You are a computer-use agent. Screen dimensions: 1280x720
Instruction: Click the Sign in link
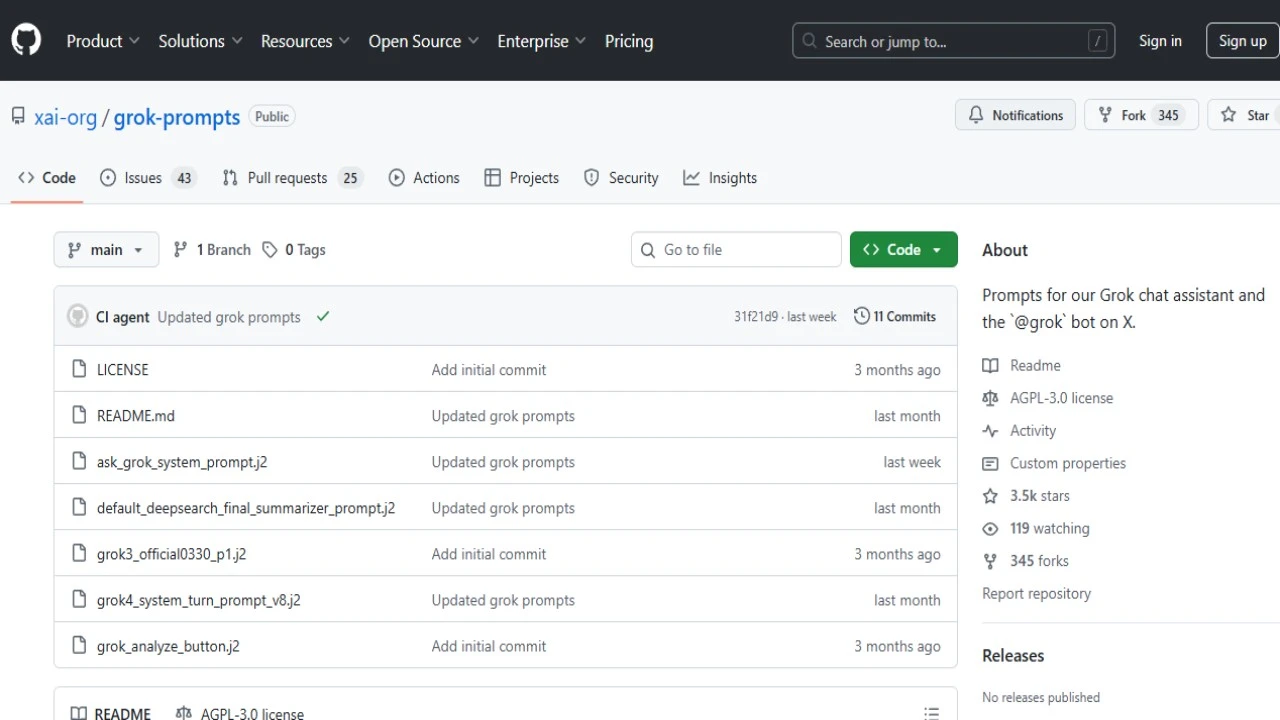(1160, 41)
